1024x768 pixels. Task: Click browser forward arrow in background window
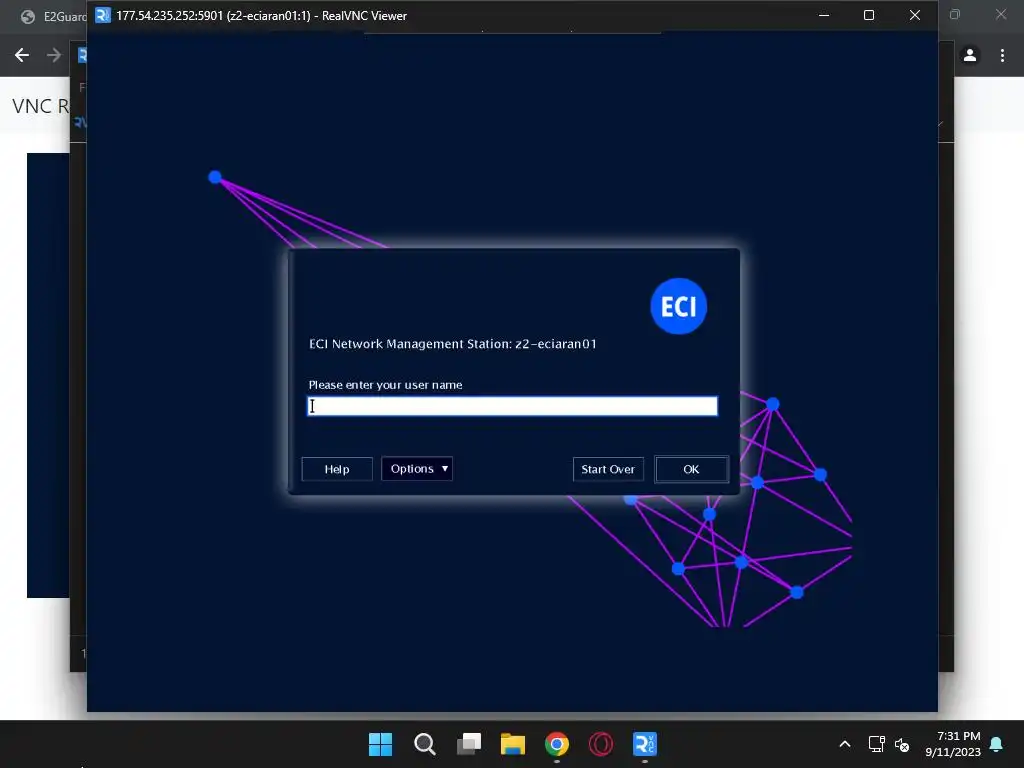click(x=54, y=56)
